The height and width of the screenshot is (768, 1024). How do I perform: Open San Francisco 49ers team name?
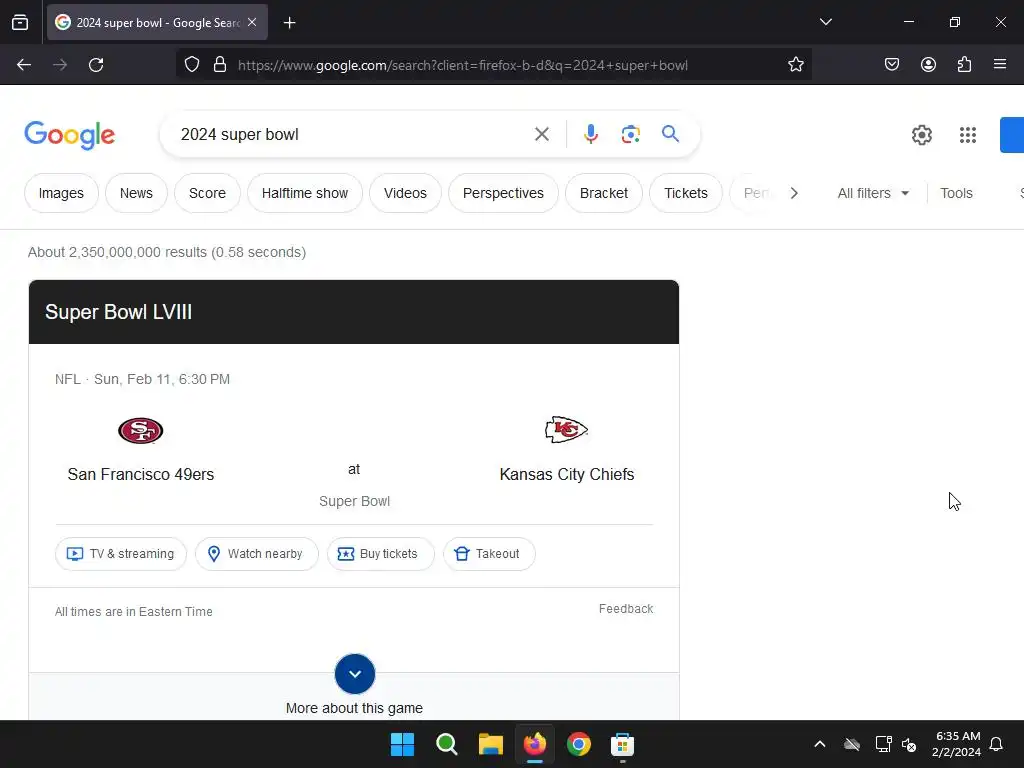pyautogui.click(x=141, y=474)
